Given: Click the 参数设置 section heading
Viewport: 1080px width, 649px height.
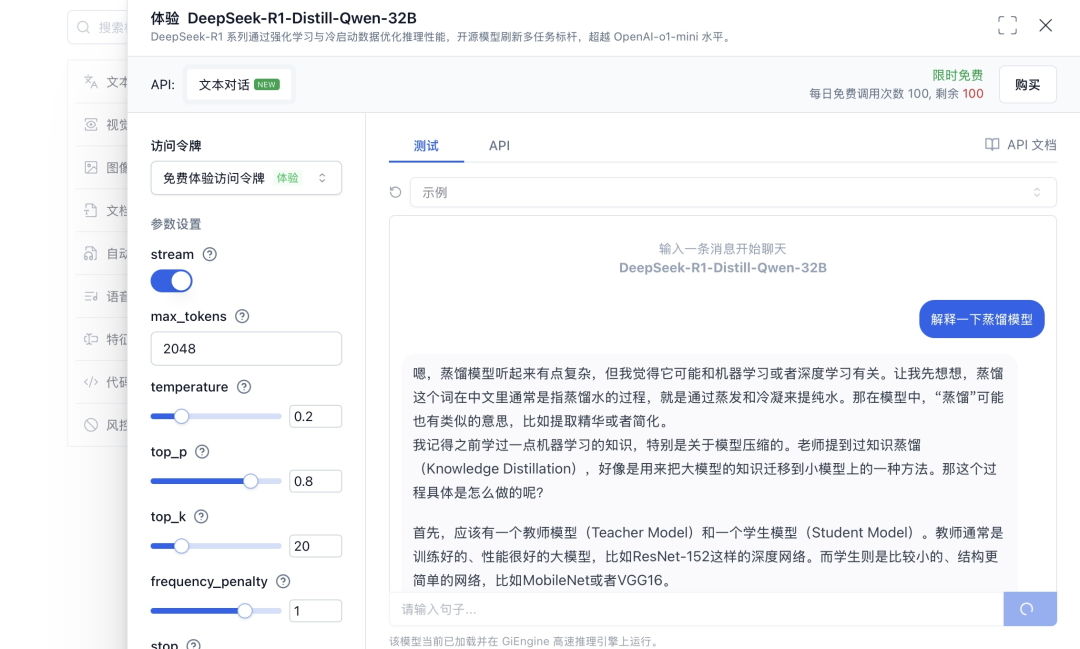Looking at the screenshot, I should point(176,224).
